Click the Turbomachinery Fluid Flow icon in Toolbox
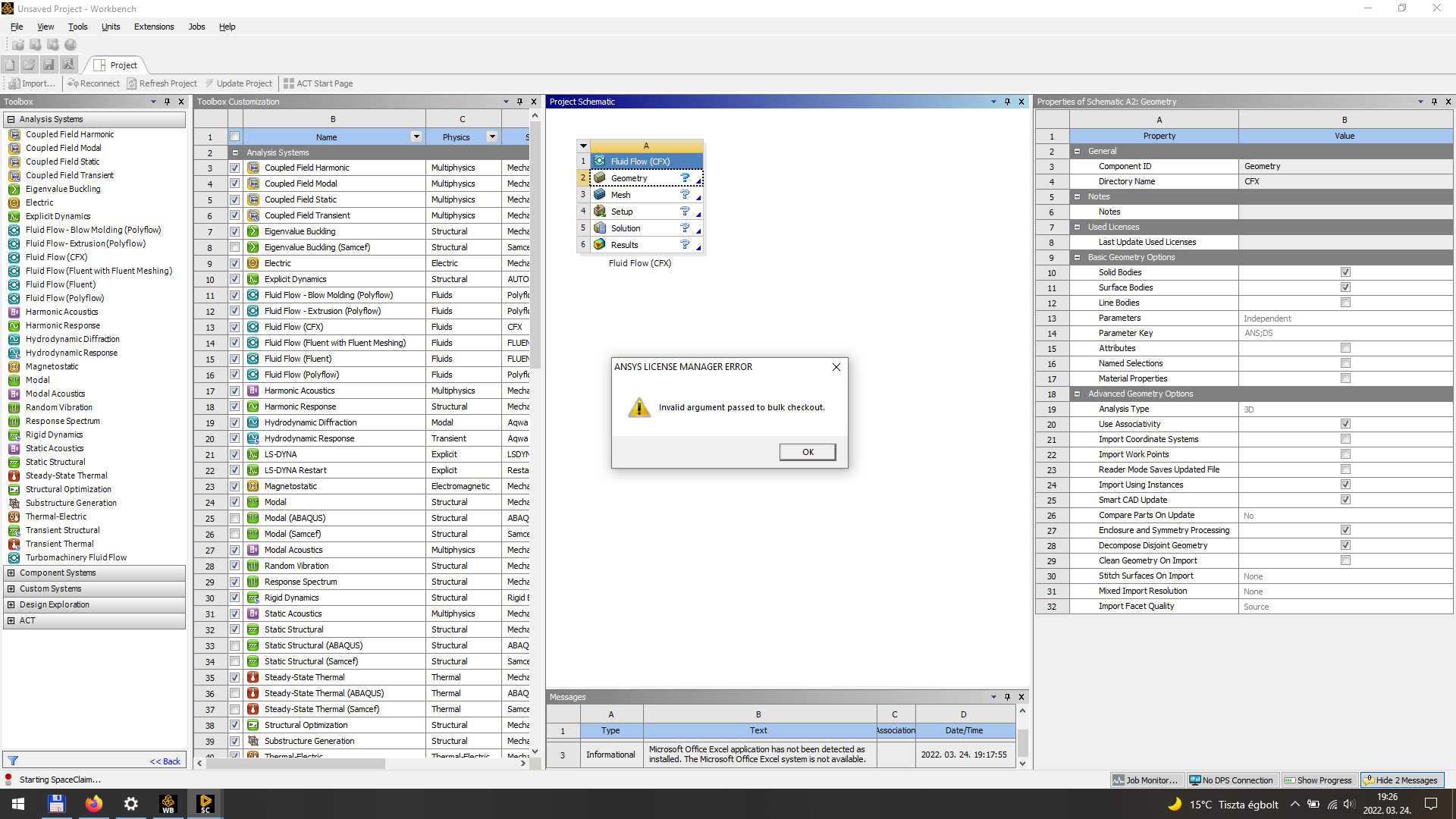The image size is (1456, 819). pos(14,557)
